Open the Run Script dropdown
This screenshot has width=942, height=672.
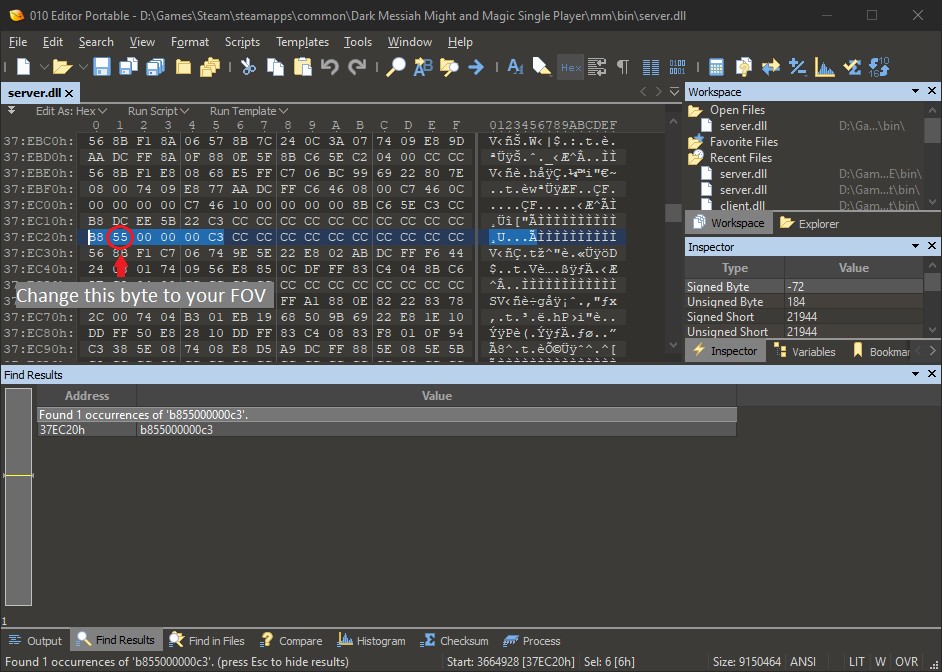tap(158, 111)
